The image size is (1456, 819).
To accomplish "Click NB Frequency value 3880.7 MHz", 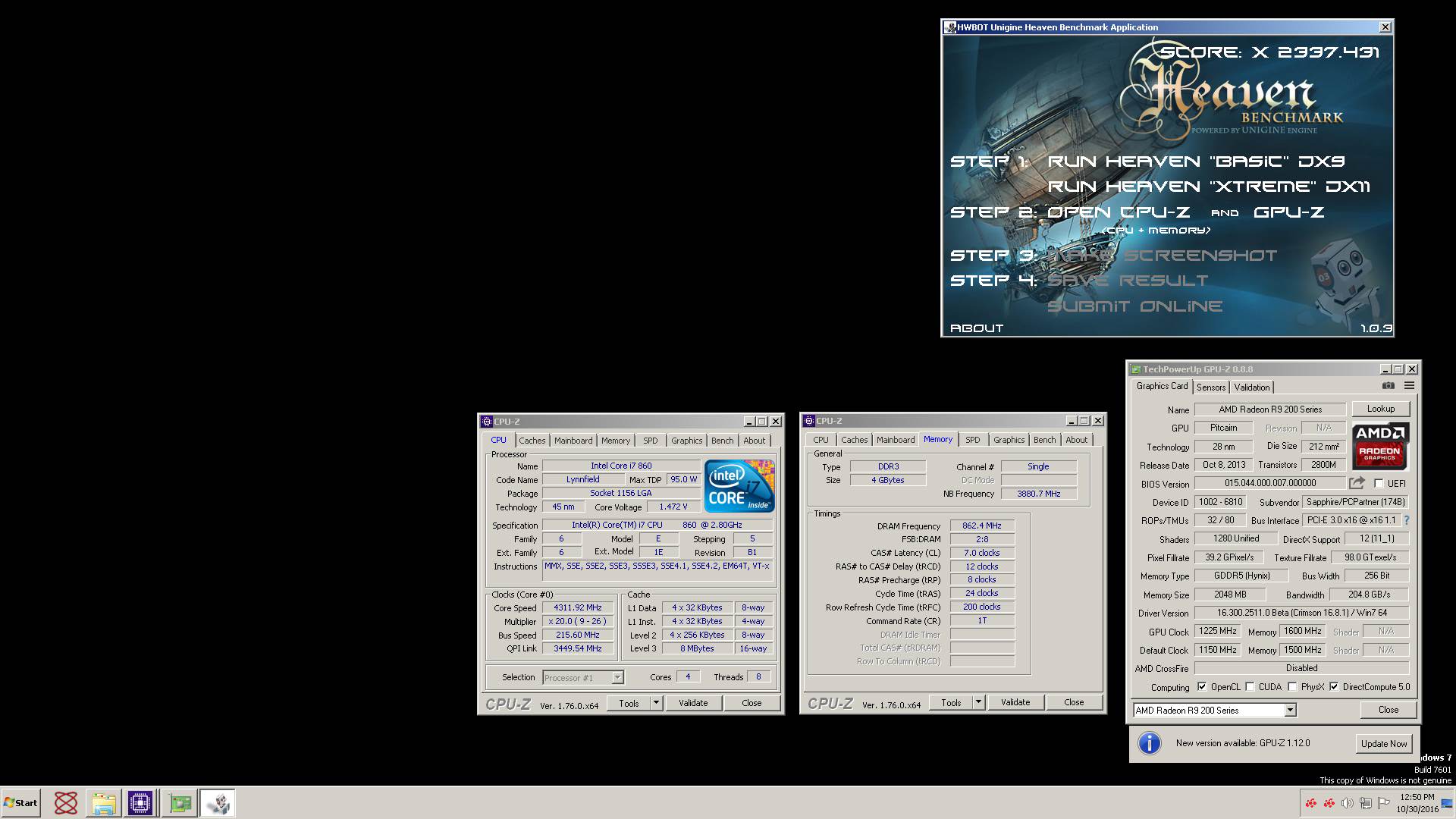I will (x=1038, y=494).
